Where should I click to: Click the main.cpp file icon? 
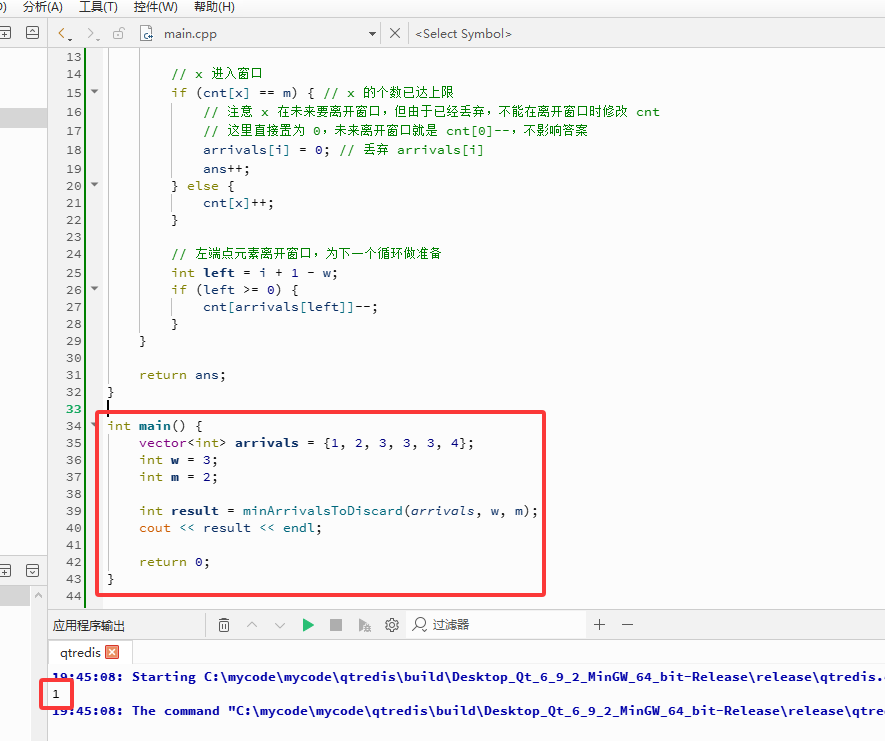146,33
